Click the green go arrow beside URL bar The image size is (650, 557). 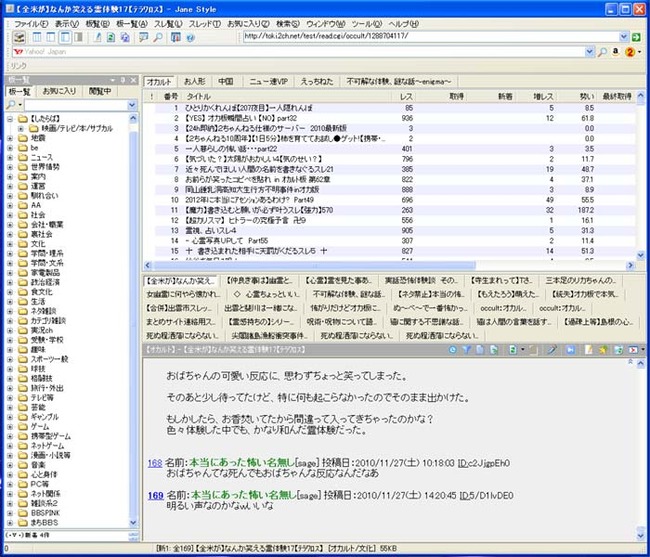coord(636,37)
